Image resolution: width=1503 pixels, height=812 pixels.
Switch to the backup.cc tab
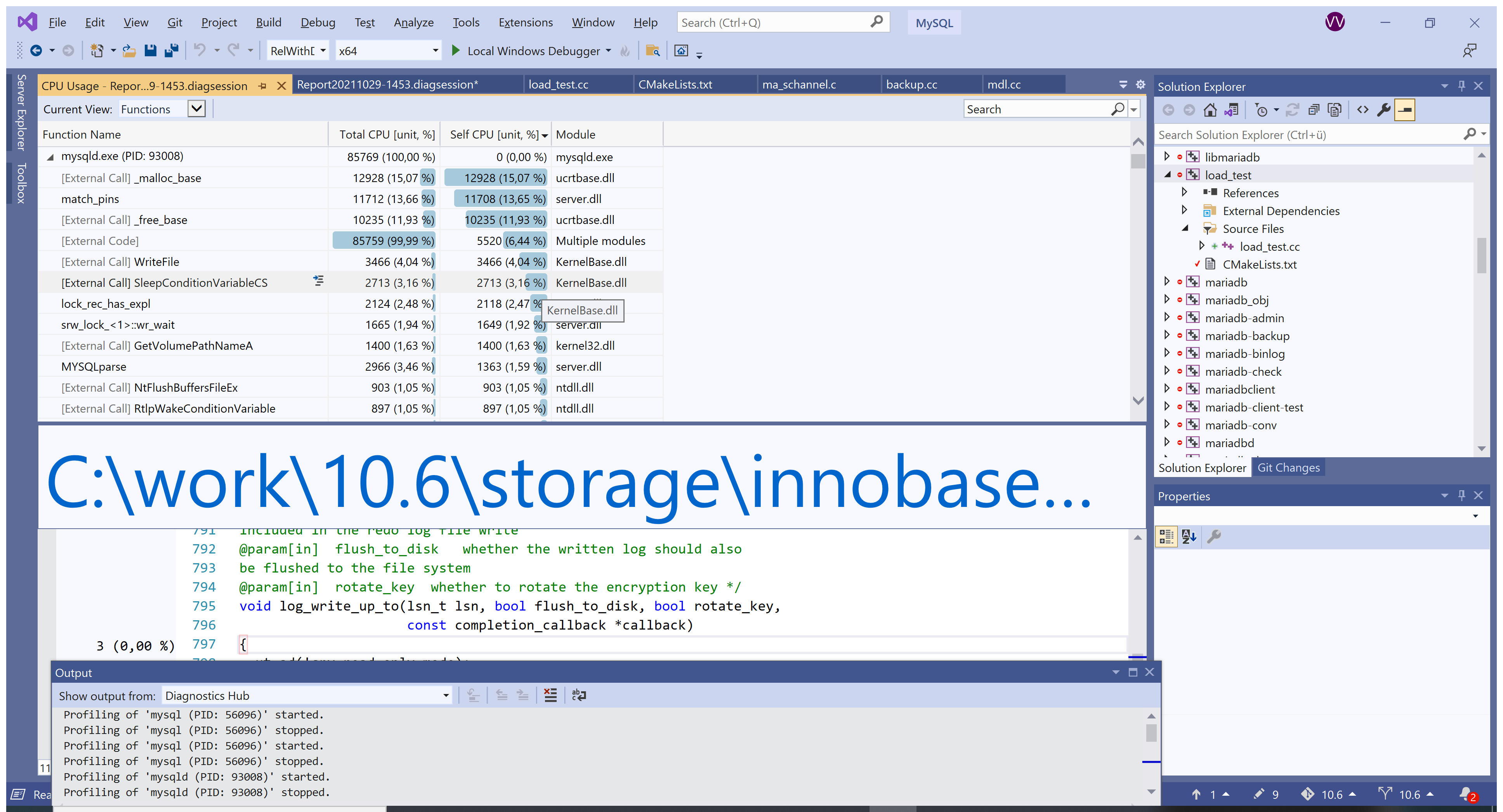click(x=911, y=85)
